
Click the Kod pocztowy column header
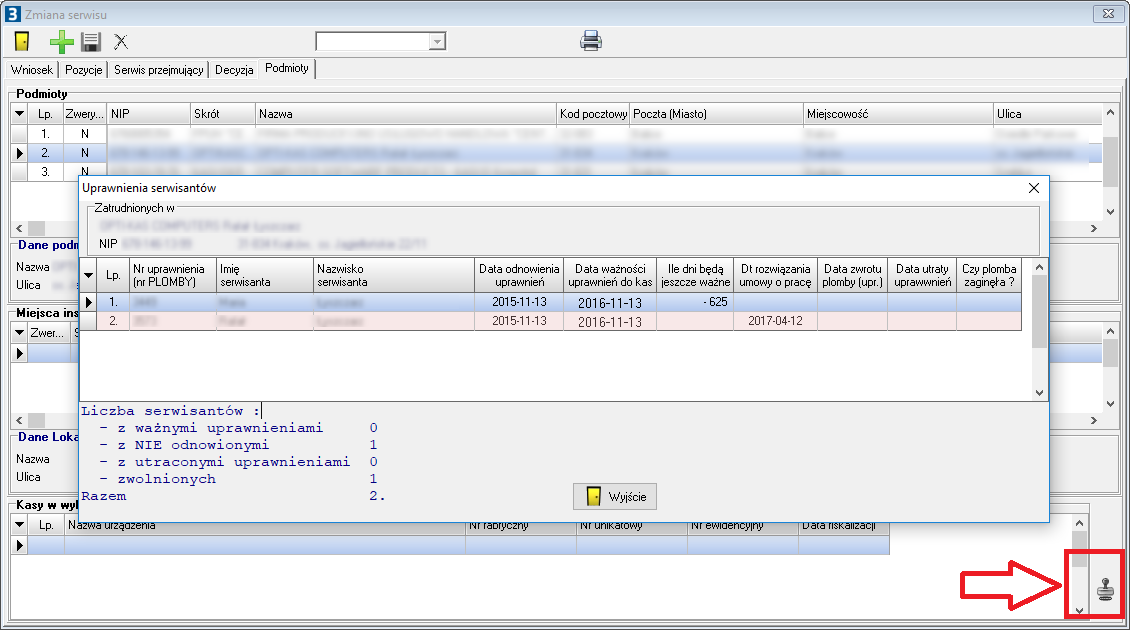(593, 114)
